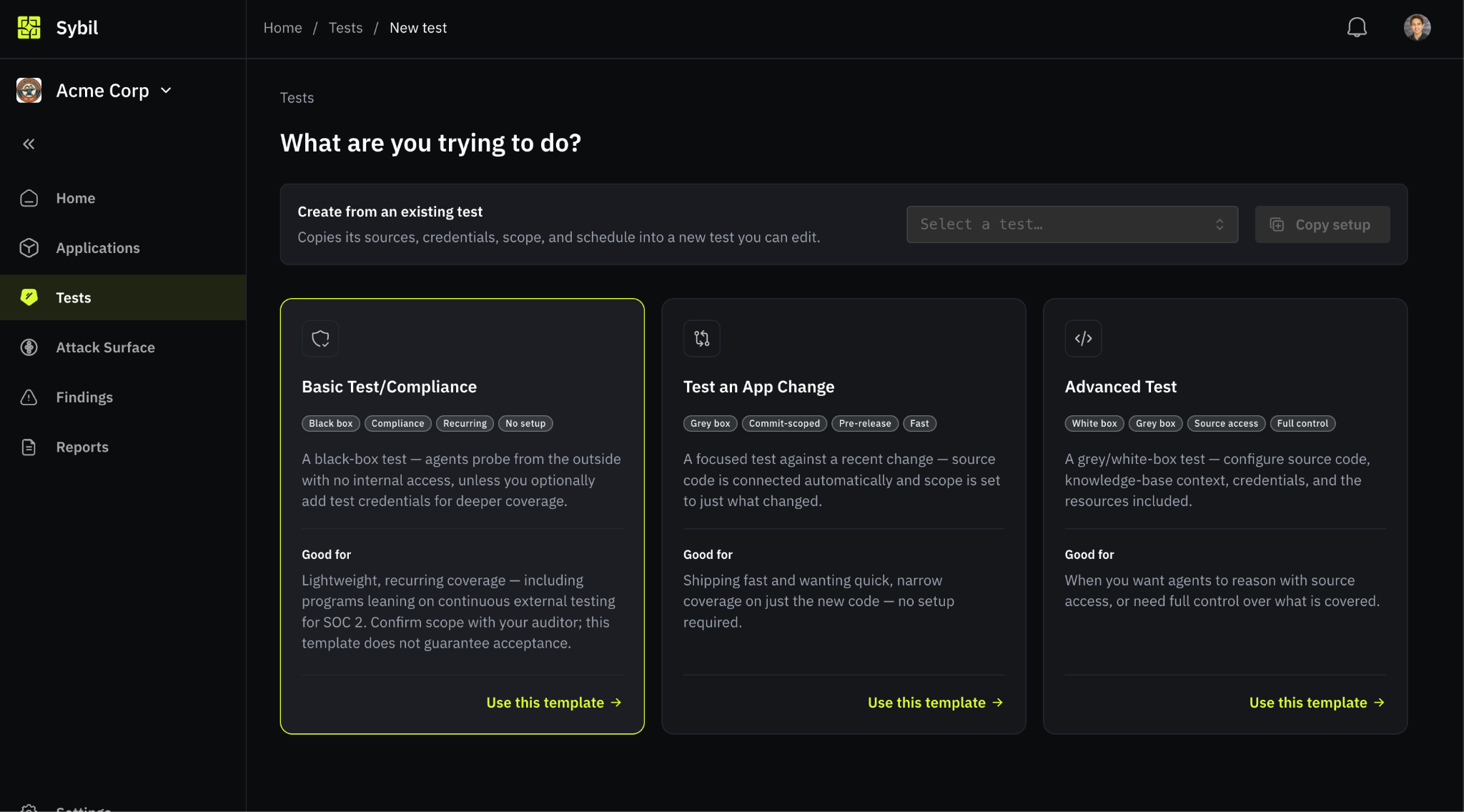Open the notifications bell
This screenshot has height=812, width=1464.
[1357, 28]
